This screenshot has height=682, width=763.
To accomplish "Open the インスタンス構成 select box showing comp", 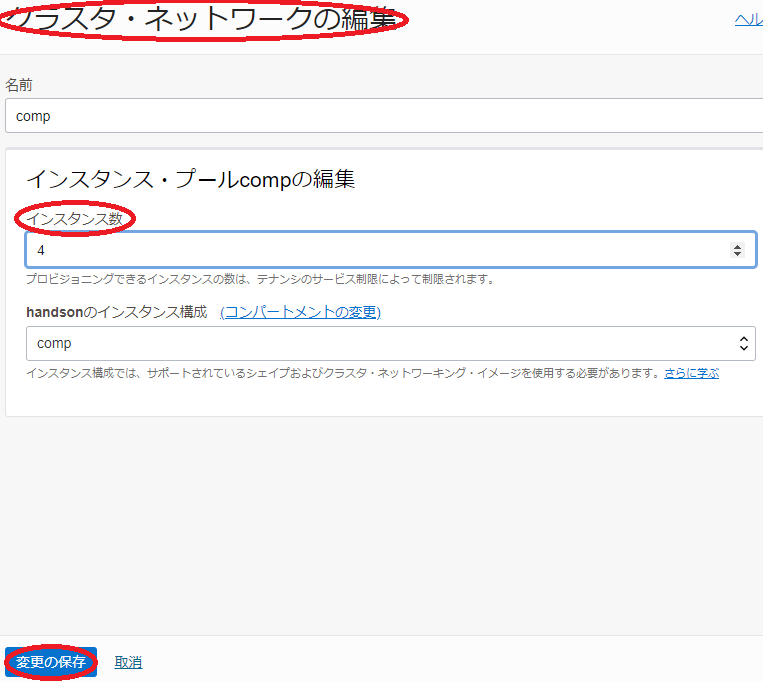I will (x=380, y=344).
